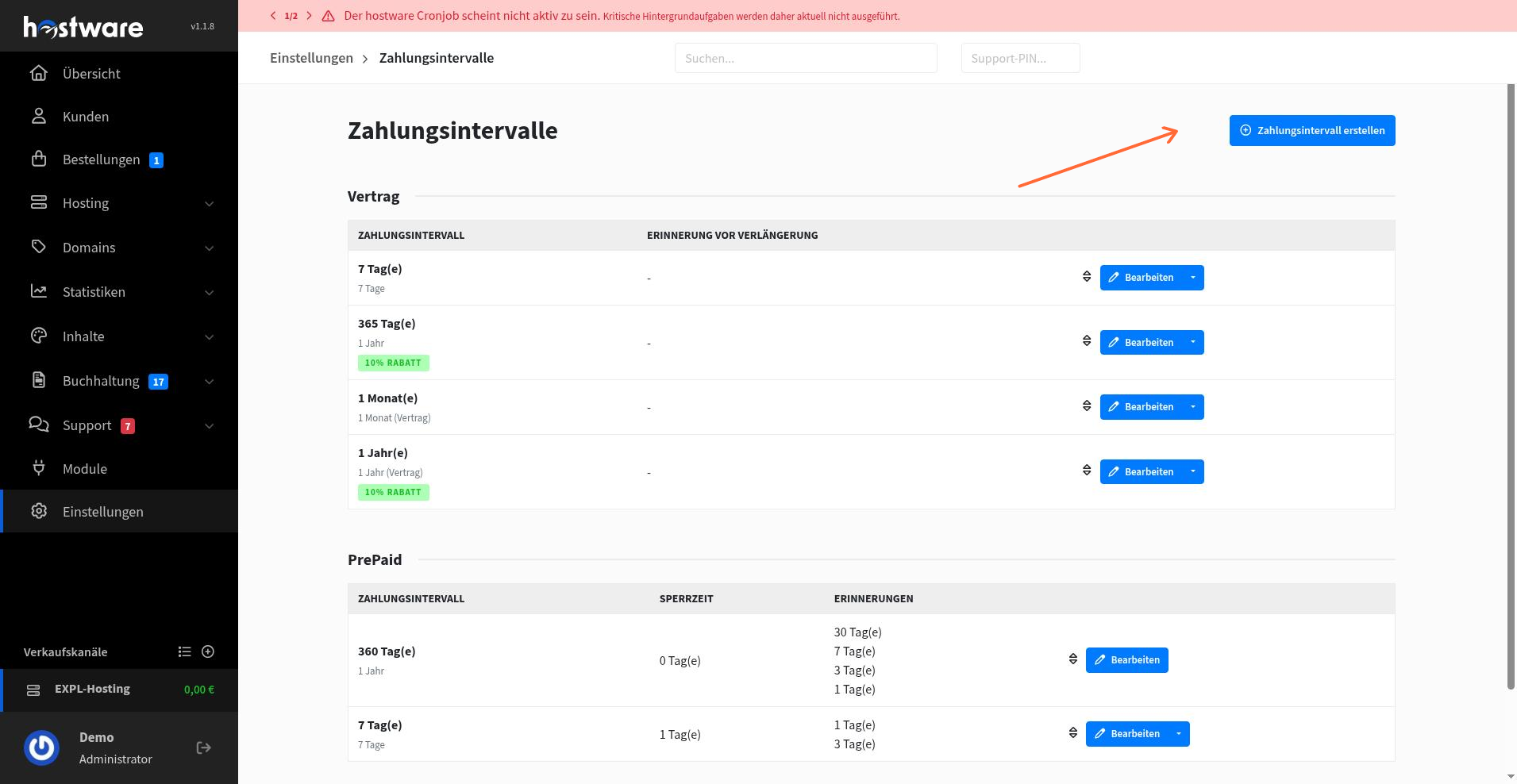The height and width of the screenshot is (784, 1517).
Task: Click Zahlungsintervall erstellen button
Action: click(x=1312, y=131)
